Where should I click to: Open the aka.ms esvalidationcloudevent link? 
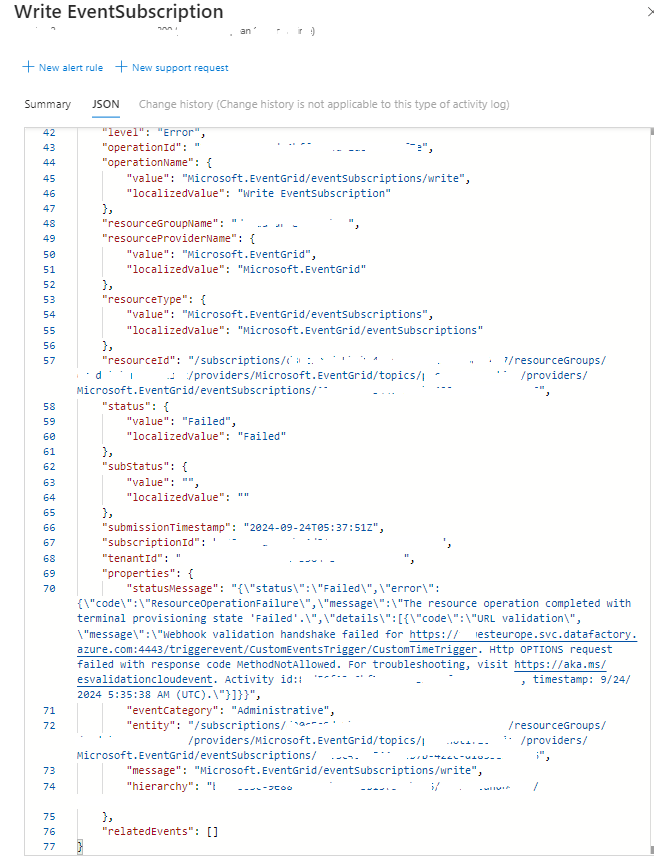[x=341, y=672]
